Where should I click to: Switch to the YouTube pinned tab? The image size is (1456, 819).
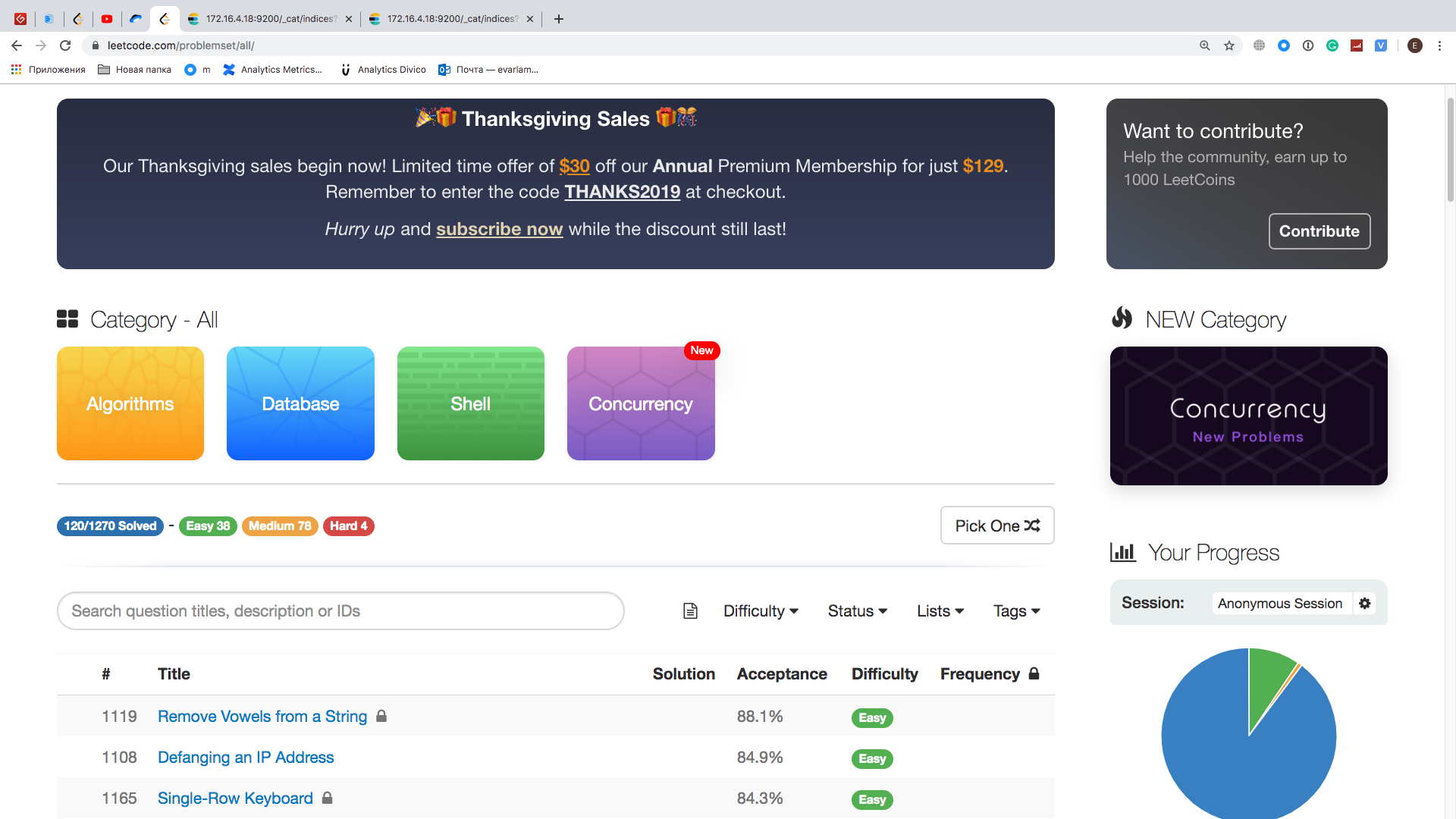pos(107,19)
